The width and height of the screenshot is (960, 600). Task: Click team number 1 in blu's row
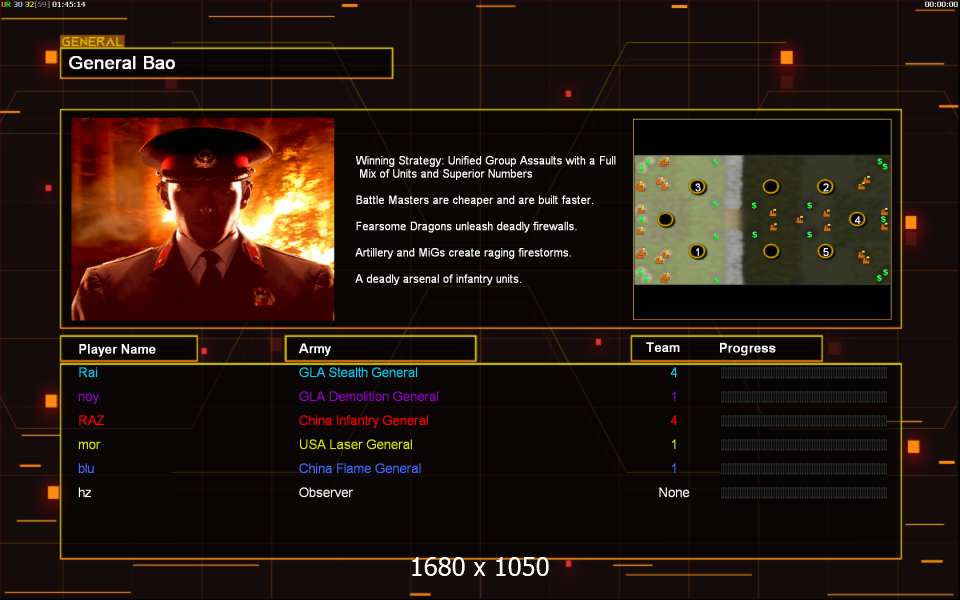tap(674, 468)
